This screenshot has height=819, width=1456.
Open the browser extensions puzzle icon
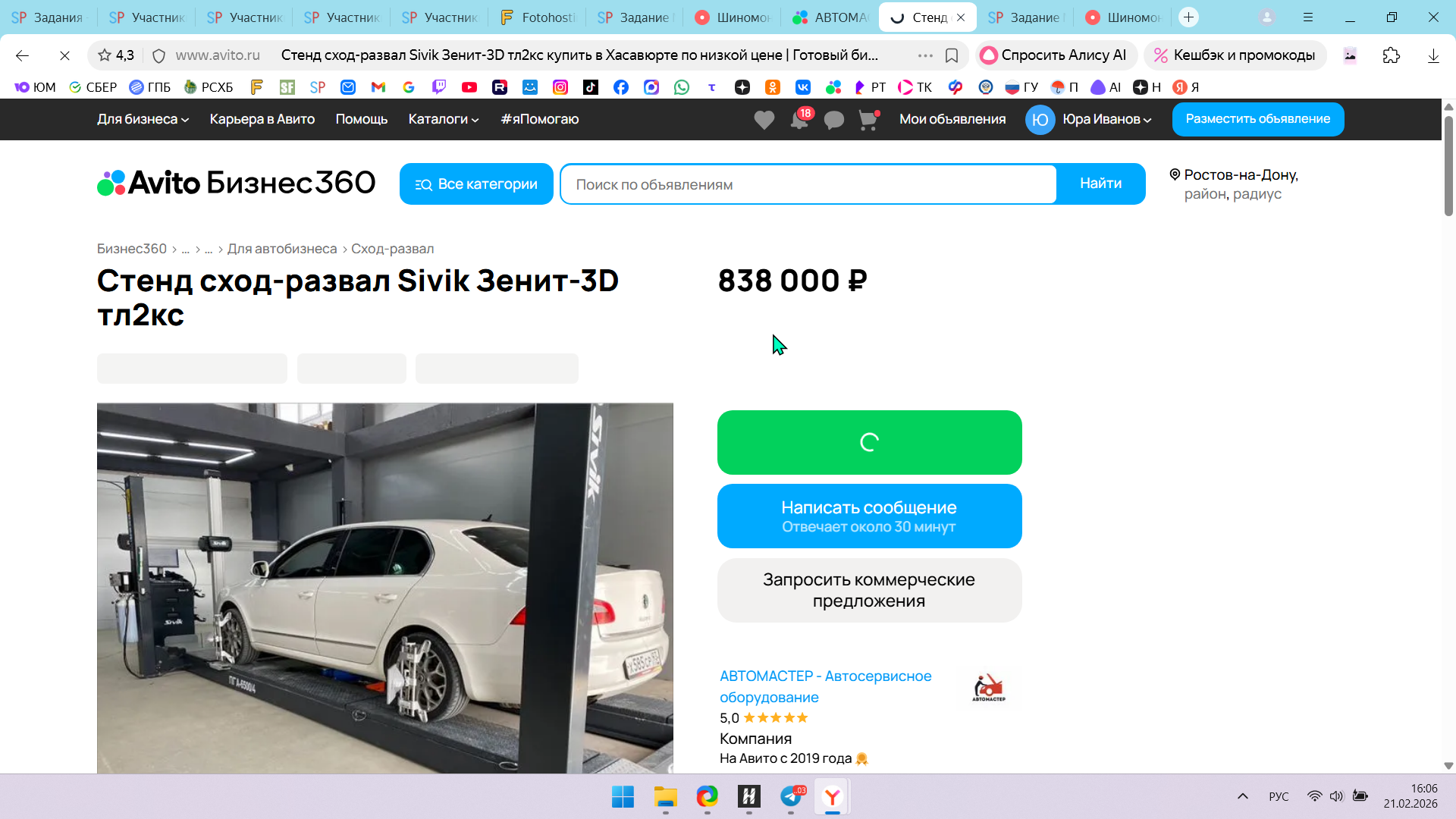coord(1391,55)
